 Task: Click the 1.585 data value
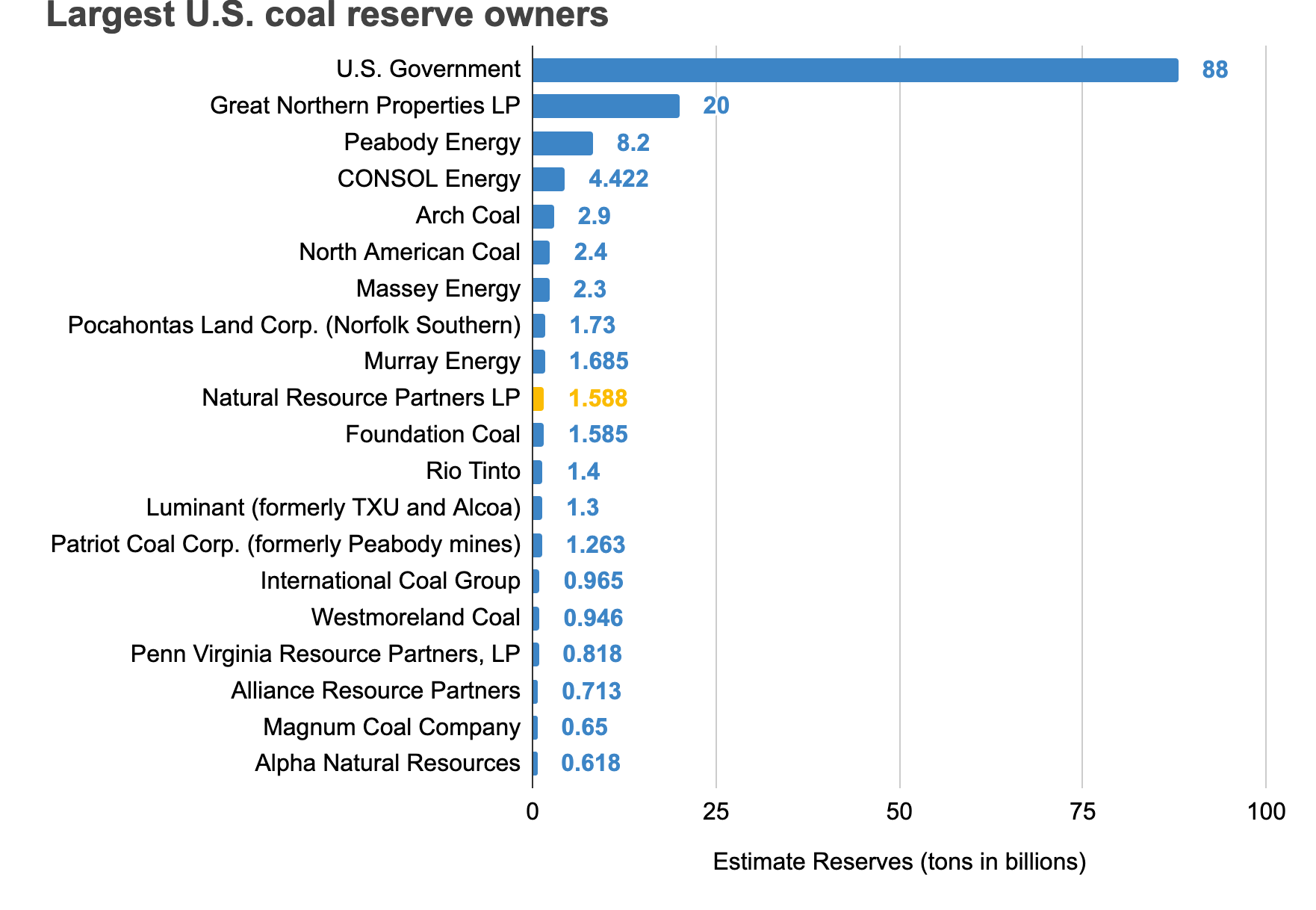(x=598, y=435)
